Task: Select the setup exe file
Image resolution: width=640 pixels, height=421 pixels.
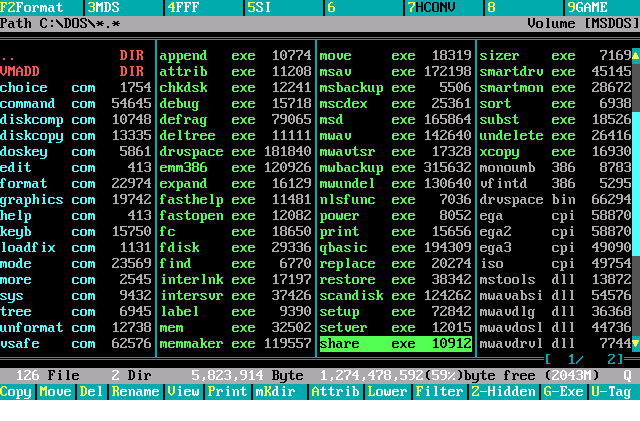Action: point(396,312)
